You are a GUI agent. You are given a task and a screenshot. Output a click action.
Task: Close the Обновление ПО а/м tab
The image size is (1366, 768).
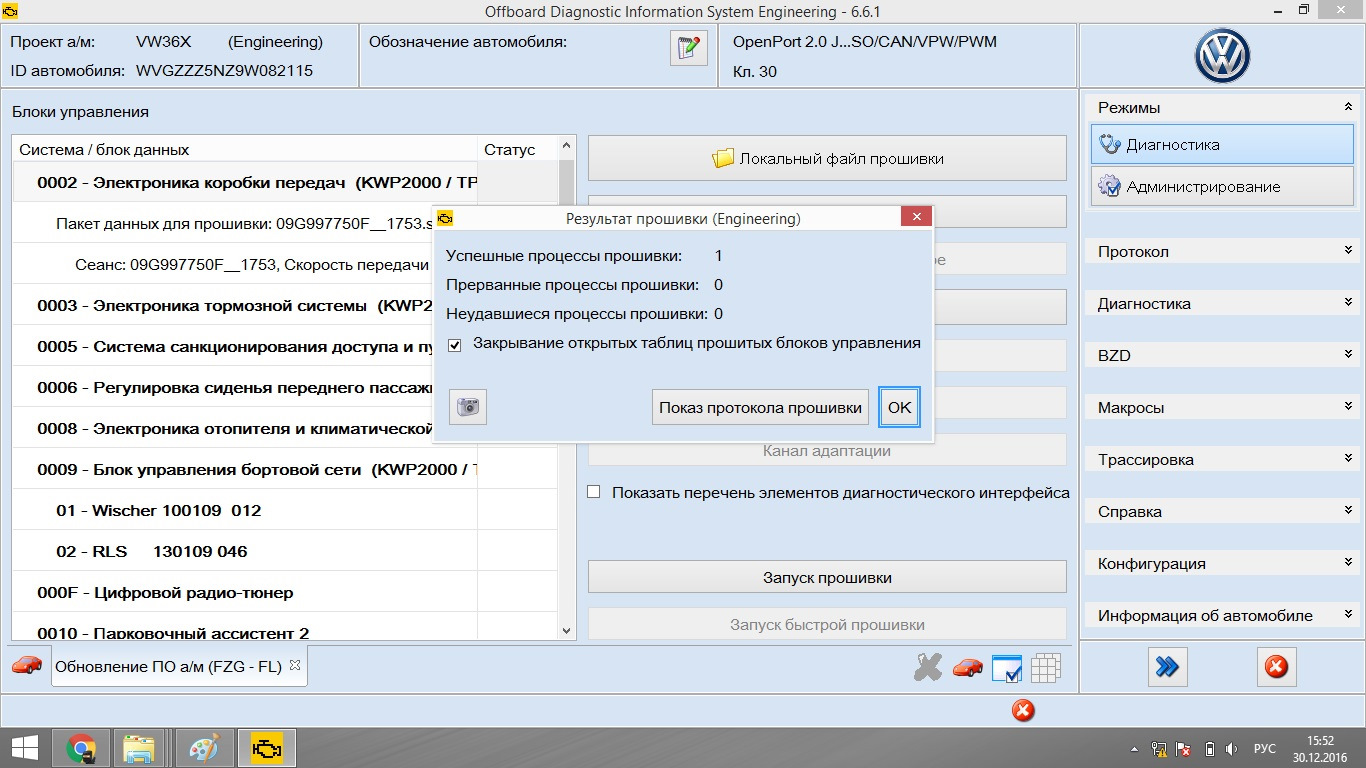[x=295, y=664]
